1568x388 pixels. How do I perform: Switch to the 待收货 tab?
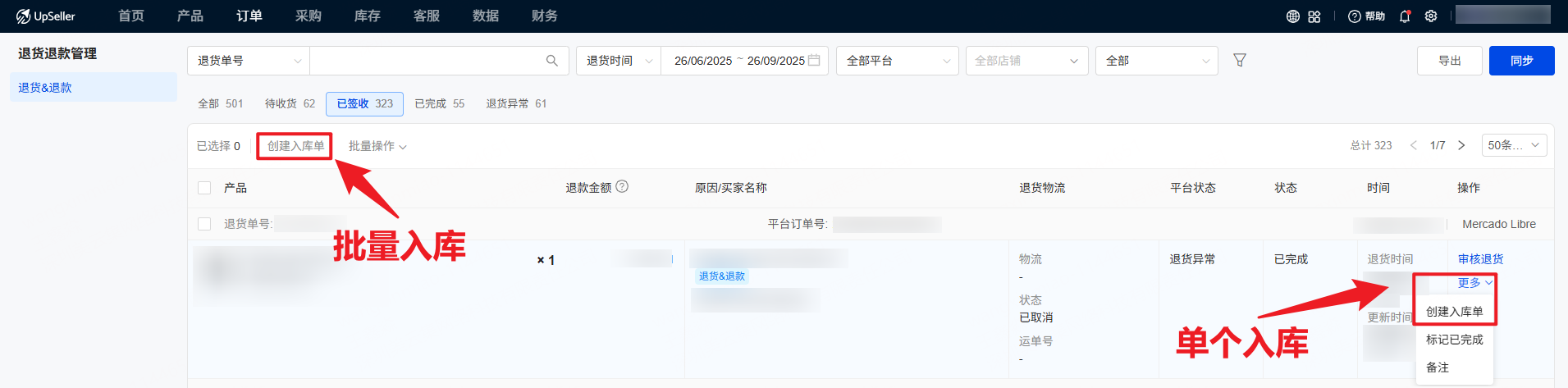[x=290, y=104]
